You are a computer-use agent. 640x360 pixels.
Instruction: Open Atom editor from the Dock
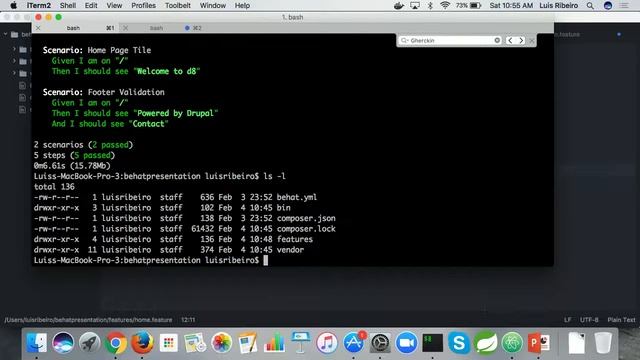pos(512,343)
